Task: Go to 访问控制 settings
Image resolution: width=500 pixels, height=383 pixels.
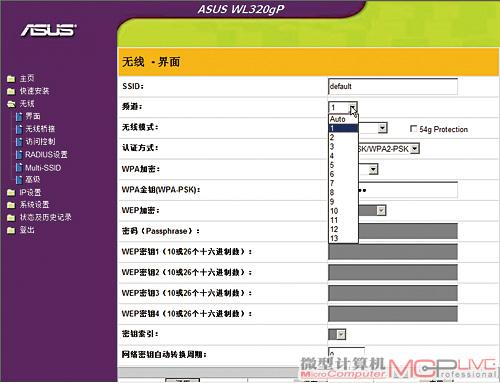Action: click(40, 142)
